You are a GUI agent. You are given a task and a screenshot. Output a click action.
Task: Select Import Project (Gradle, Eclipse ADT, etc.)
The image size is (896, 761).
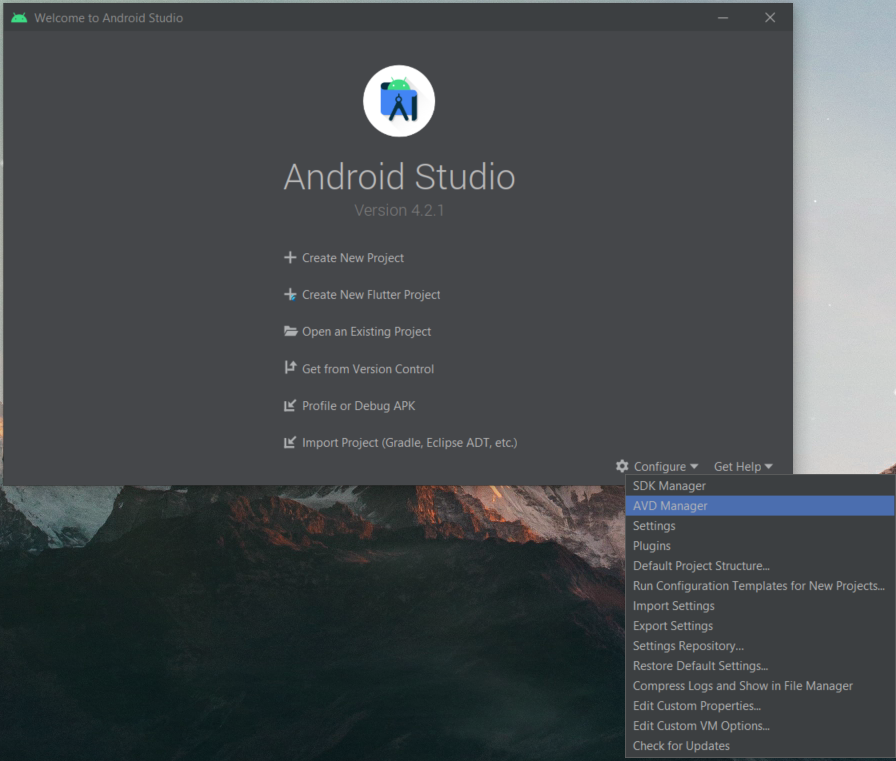tap(409, 443)
